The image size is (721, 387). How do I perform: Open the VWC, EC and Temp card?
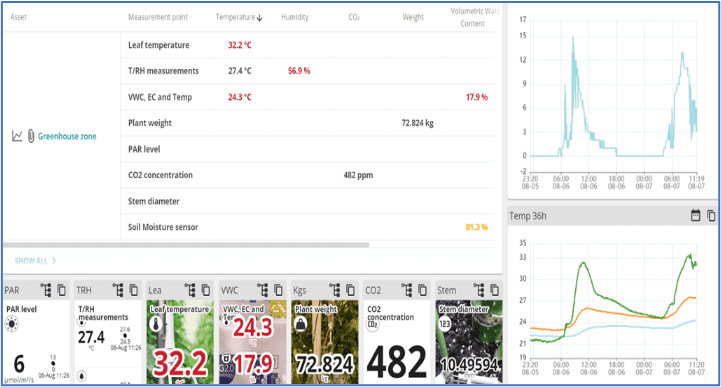click(252, 342)
